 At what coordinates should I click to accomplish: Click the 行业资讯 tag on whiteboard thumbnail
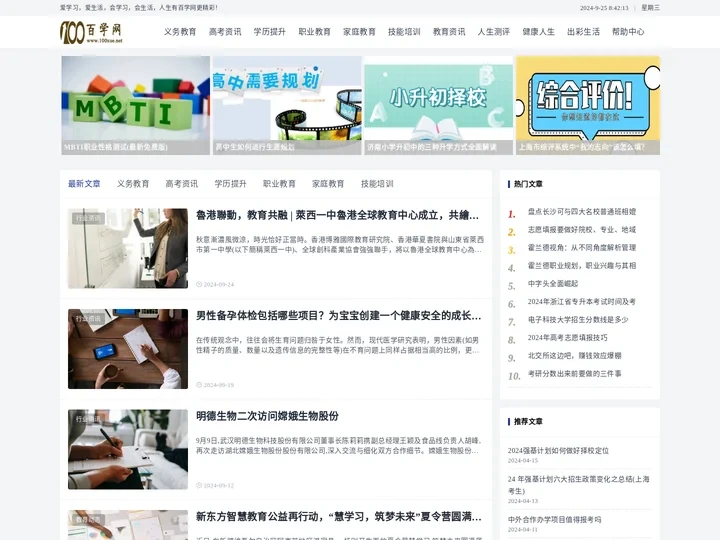click(88, 218)
